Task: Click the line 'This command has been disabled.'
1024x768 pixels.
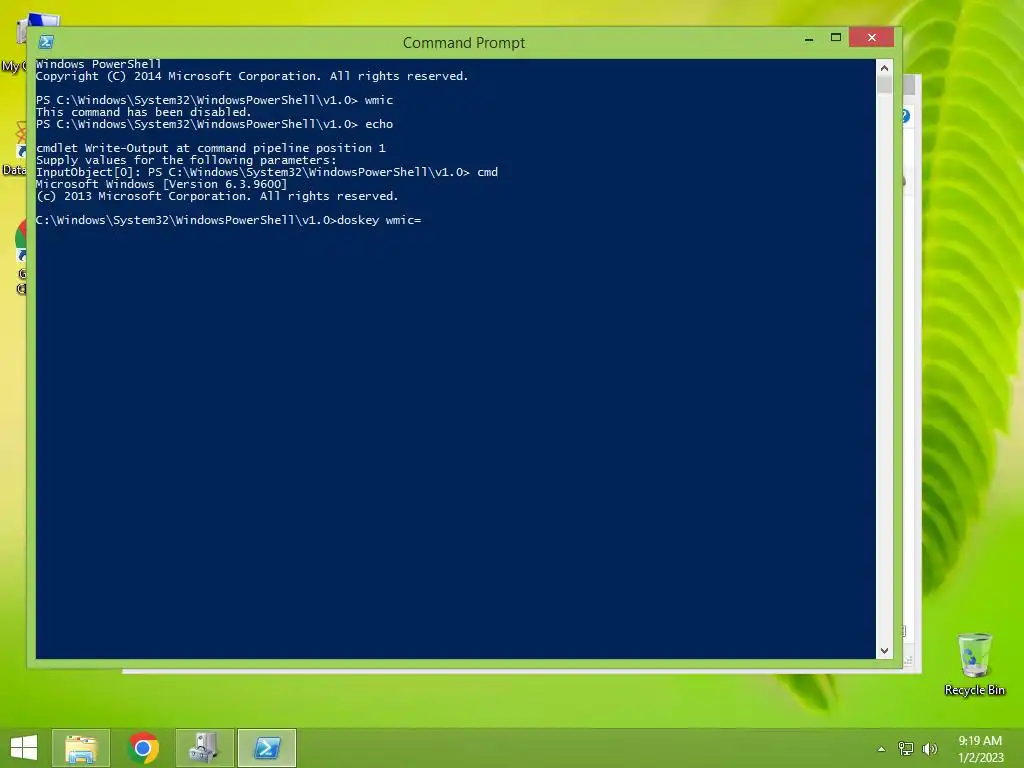Action: 144,112
